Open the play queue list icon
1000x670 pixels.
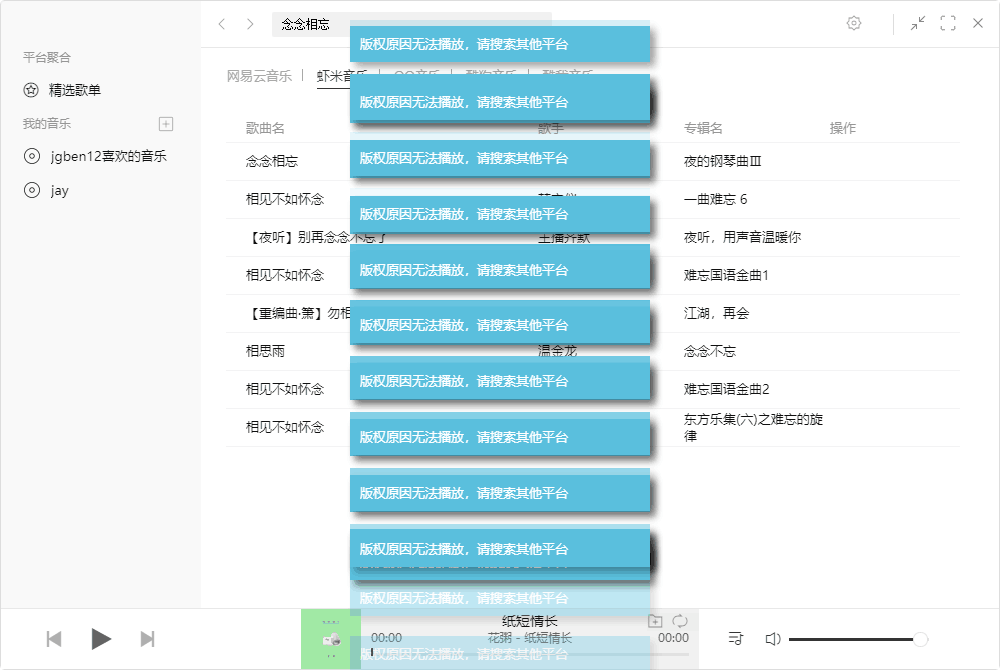click(x=735, y=638)
